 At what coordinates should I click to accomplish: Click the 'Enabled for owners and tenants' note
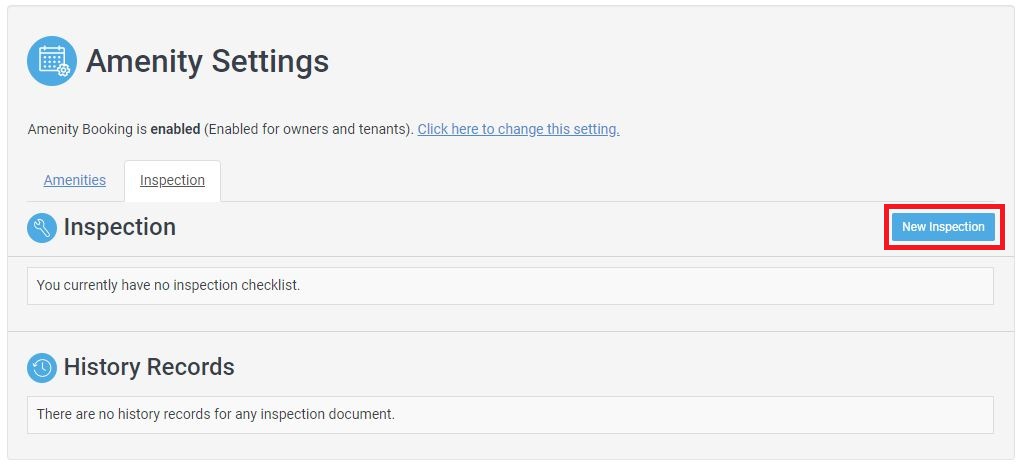[308, 129]
